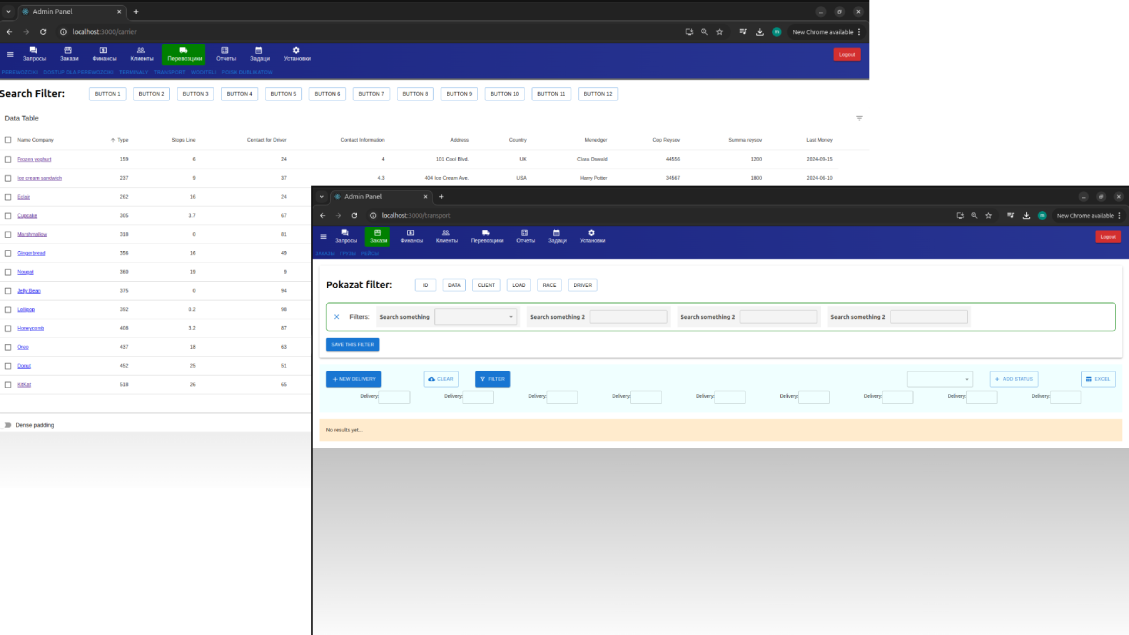This screenshot has width=1129, height=635.
Task: Click Задачи calendar icon in the transport window
Action: (x=557, y=233)
